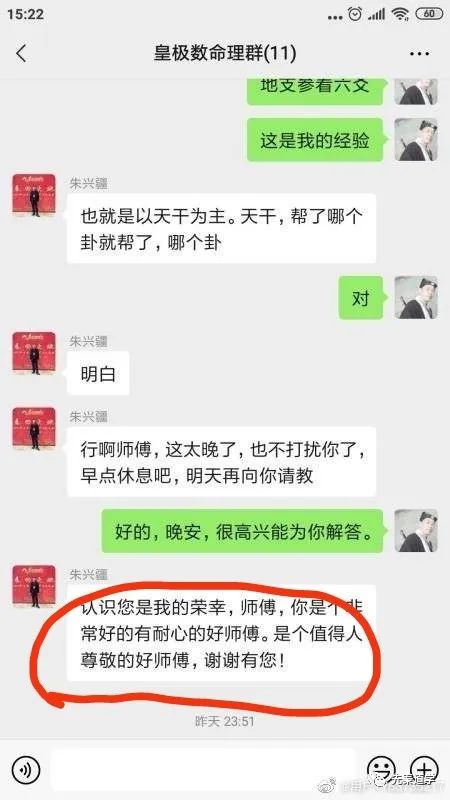This screenshot has height=800, width=450.
Task: Tap the green 对 reply bubble
Action: (361, 297)
